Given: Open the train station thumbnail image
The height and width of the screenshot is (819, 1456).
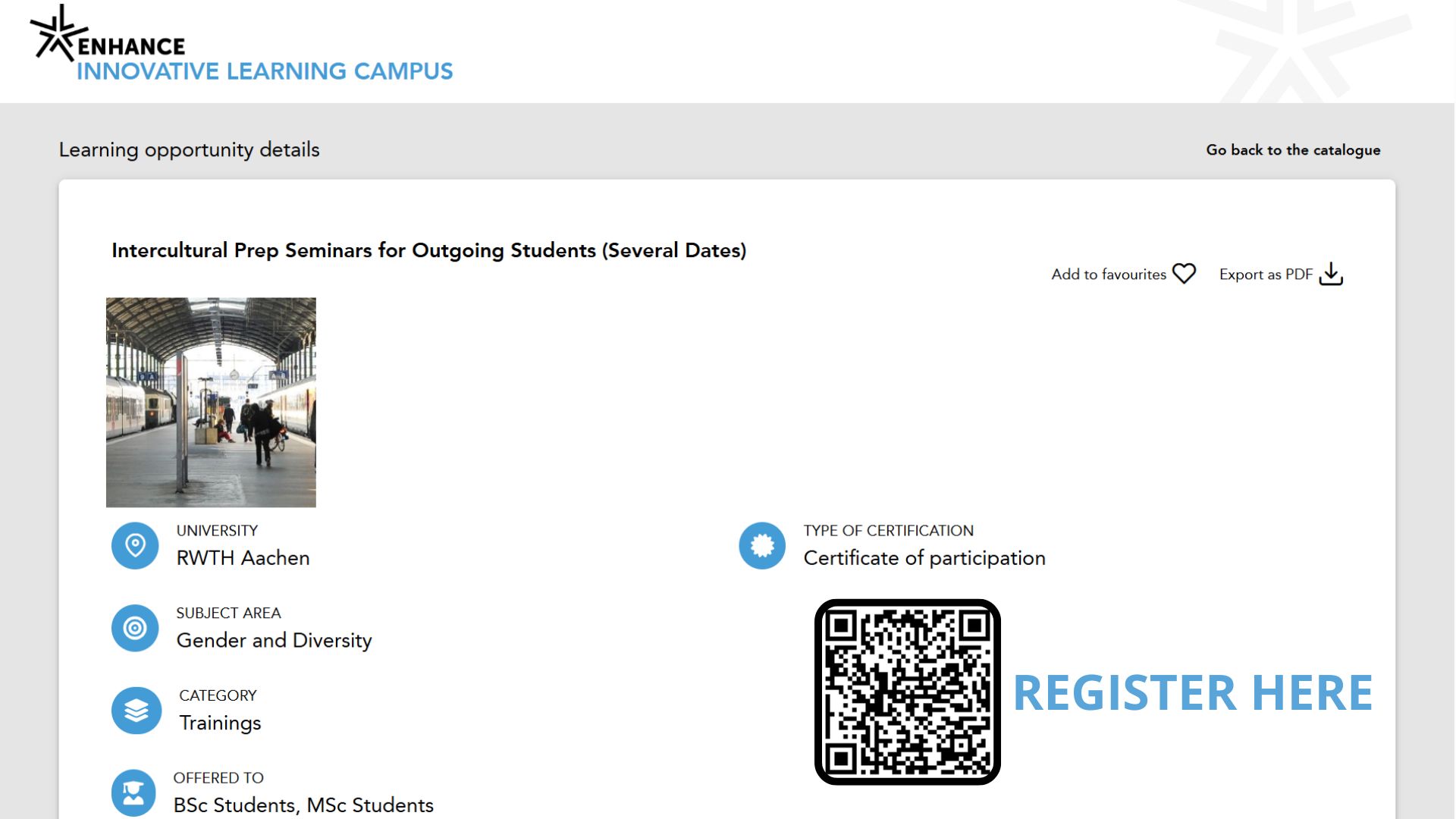Looking at the screenshot, I should tap(211, 402).
